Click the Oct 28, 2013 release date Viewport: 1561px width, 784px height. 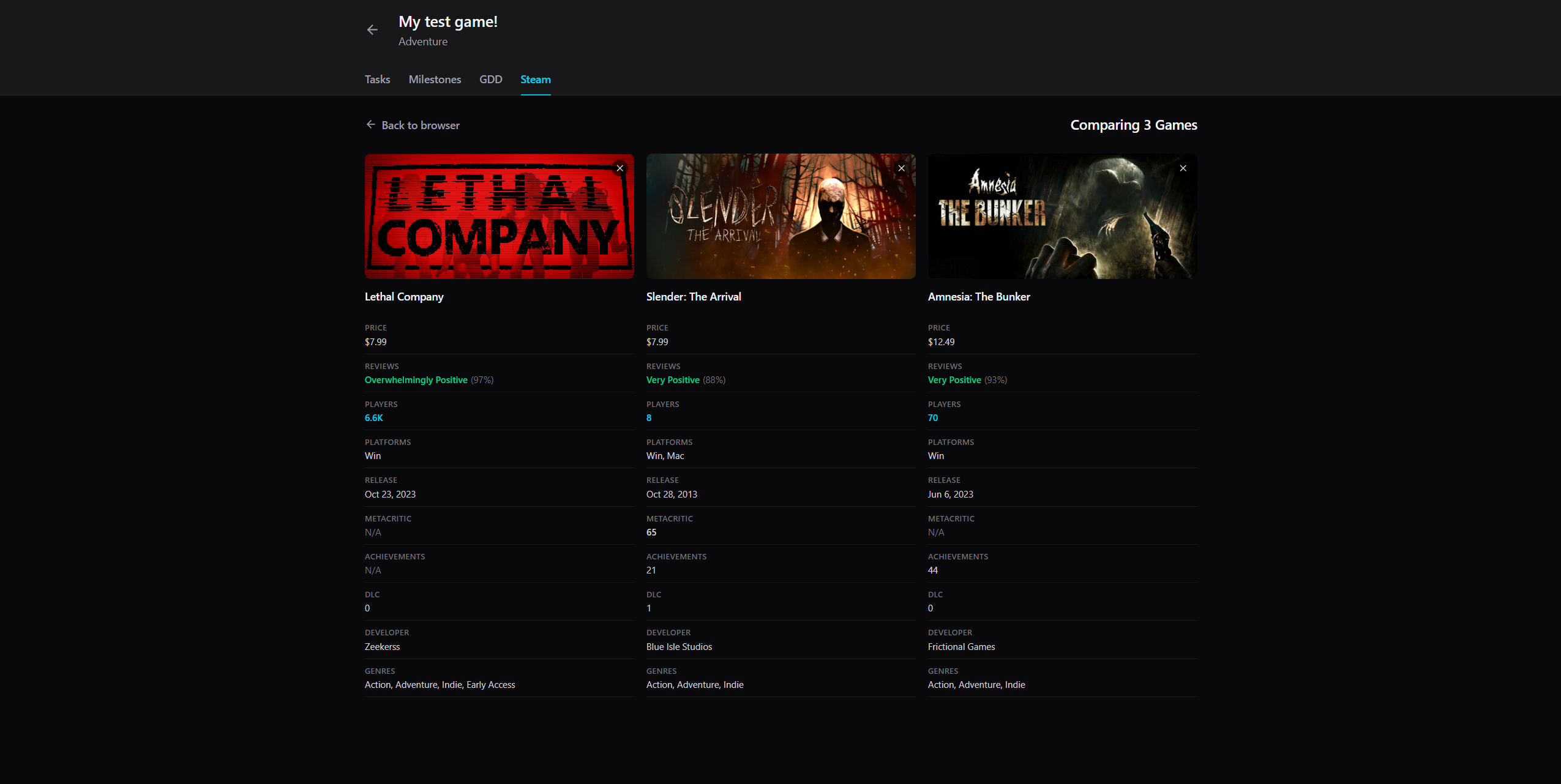point(672,495)
